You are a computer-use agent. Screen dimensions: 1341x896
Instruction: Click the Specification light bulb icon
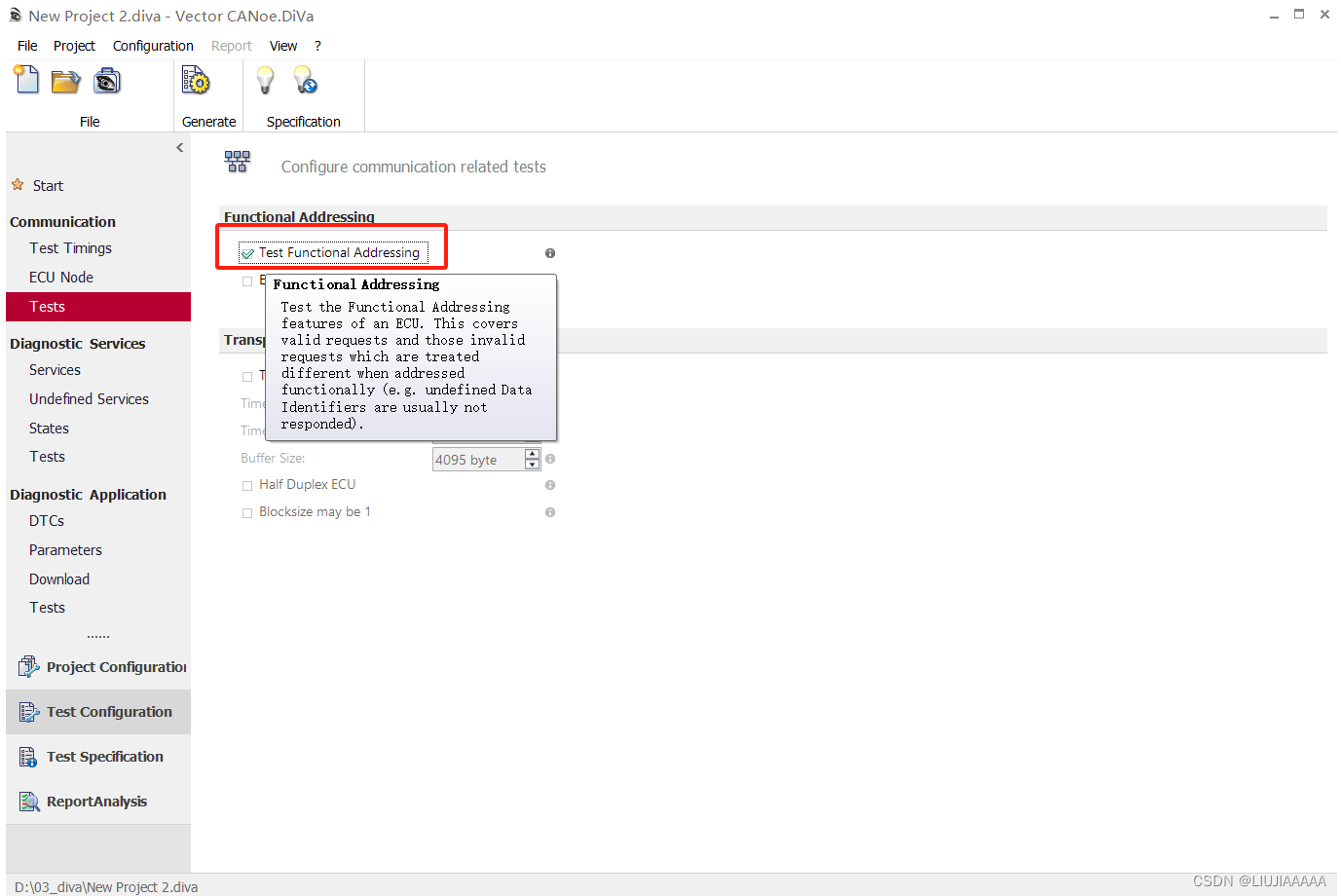[x=265, y=80]
